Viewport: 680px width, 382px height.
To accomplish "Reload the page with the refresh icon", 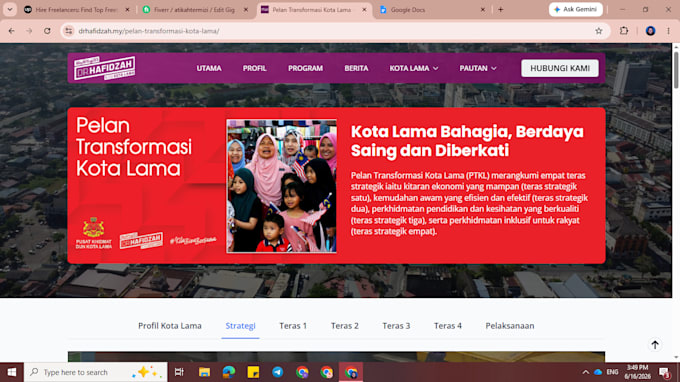I will tap(47, 31).
